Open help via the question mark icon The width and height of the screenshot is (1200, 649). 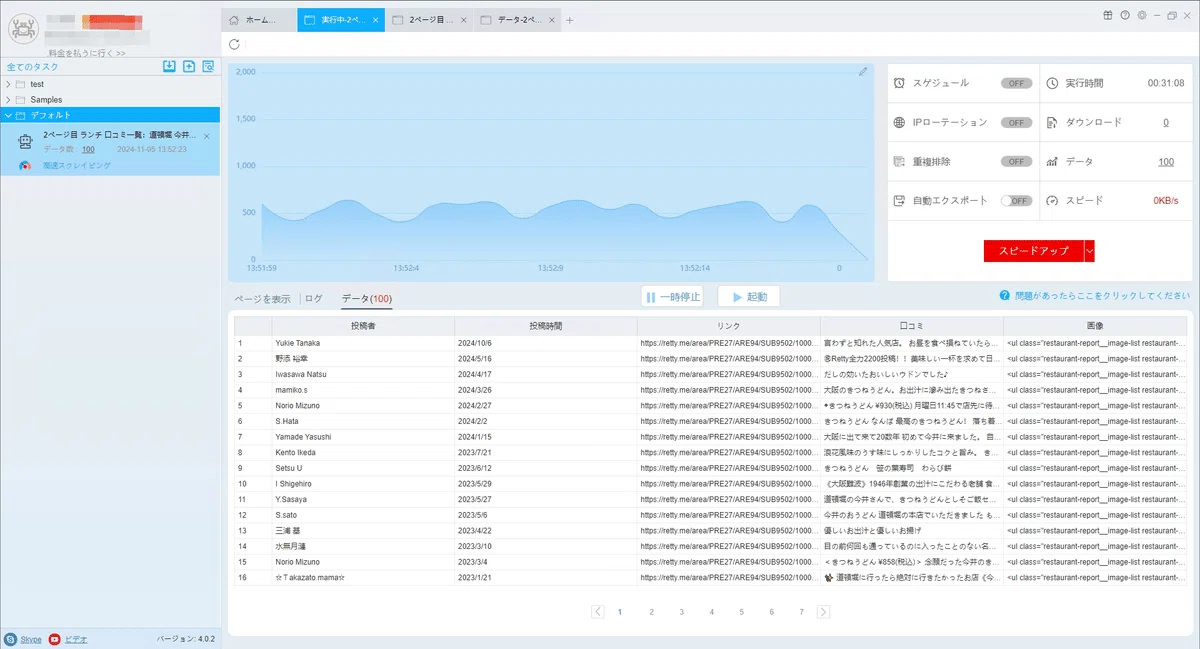point(1125,16)
